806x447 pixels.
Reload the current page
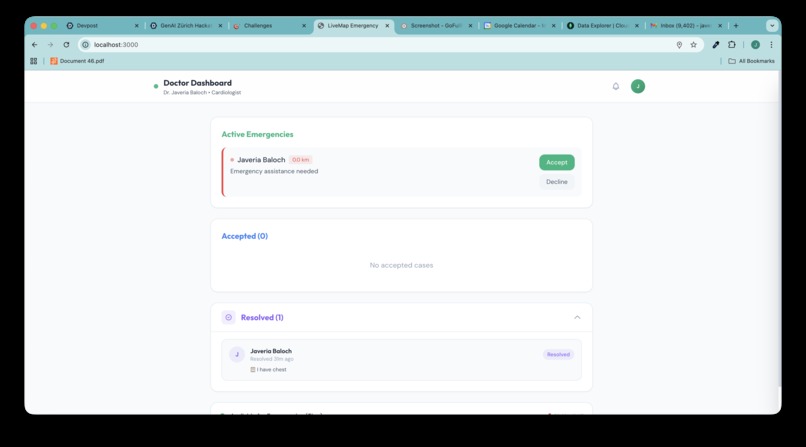tap(66, 45)
